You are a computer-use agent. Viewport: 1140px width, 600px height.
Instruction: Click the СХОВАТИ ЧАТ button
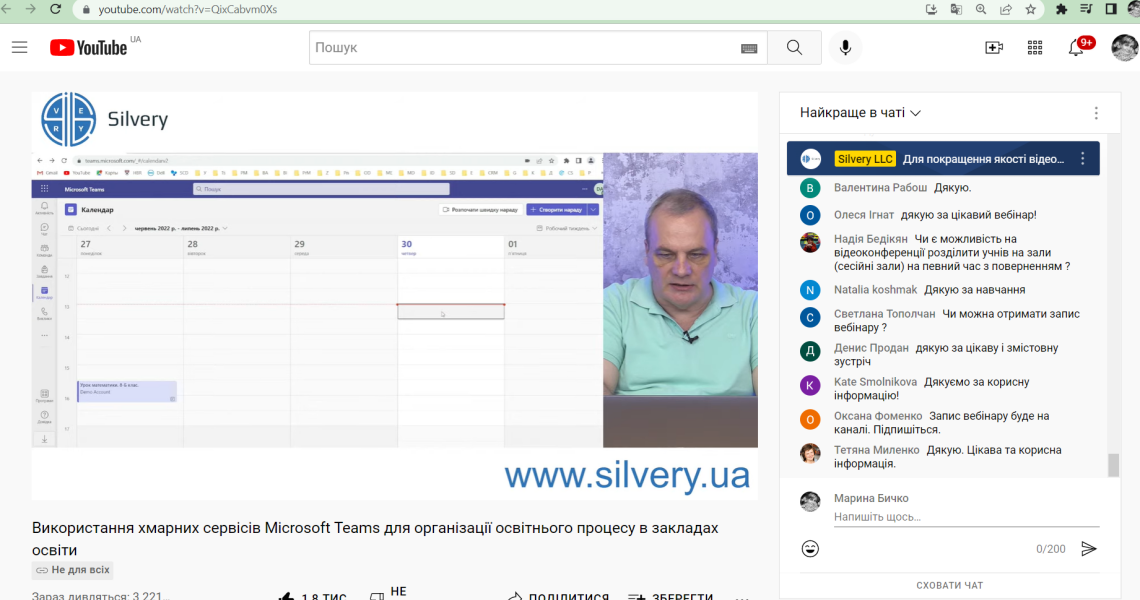click(950, 585)
